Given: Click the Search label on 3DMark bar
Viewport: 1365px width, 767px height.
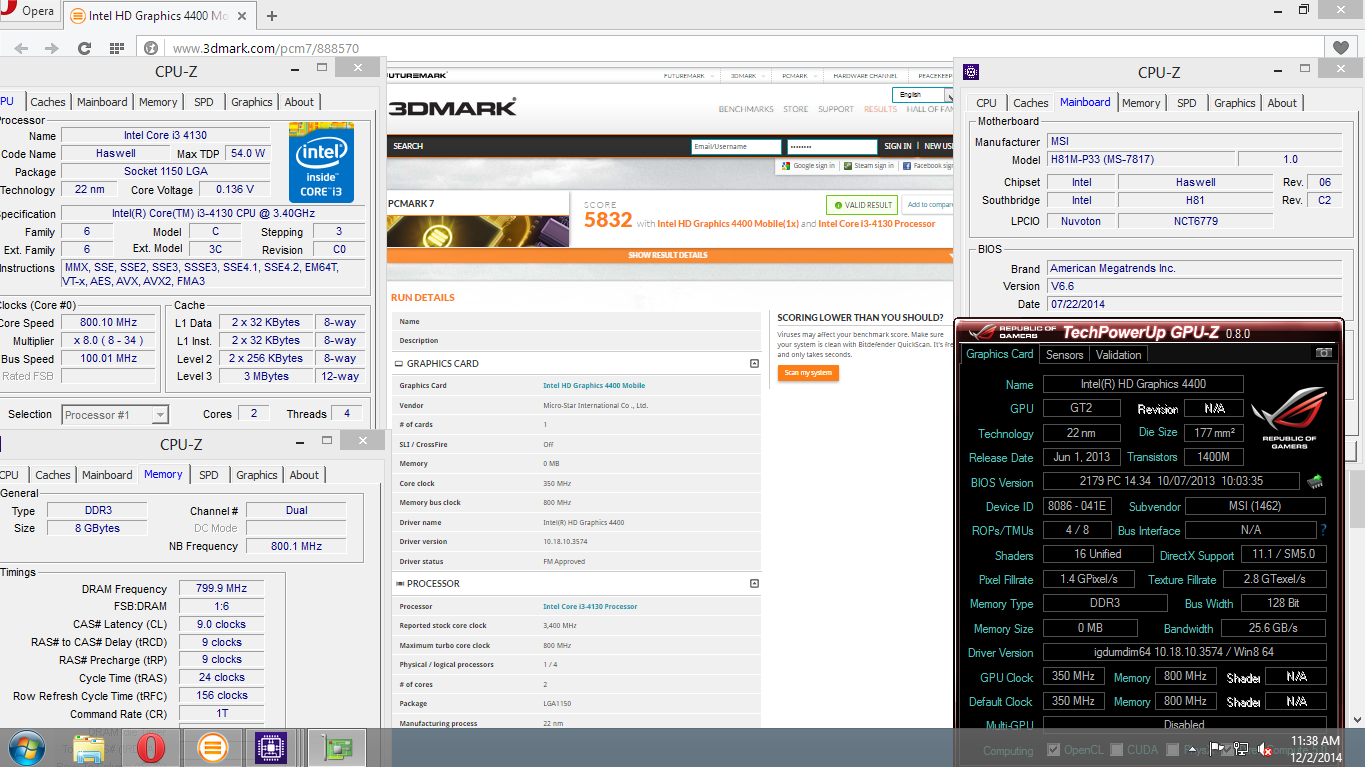Looking at the screenshot, I should [x=408, y=146].
